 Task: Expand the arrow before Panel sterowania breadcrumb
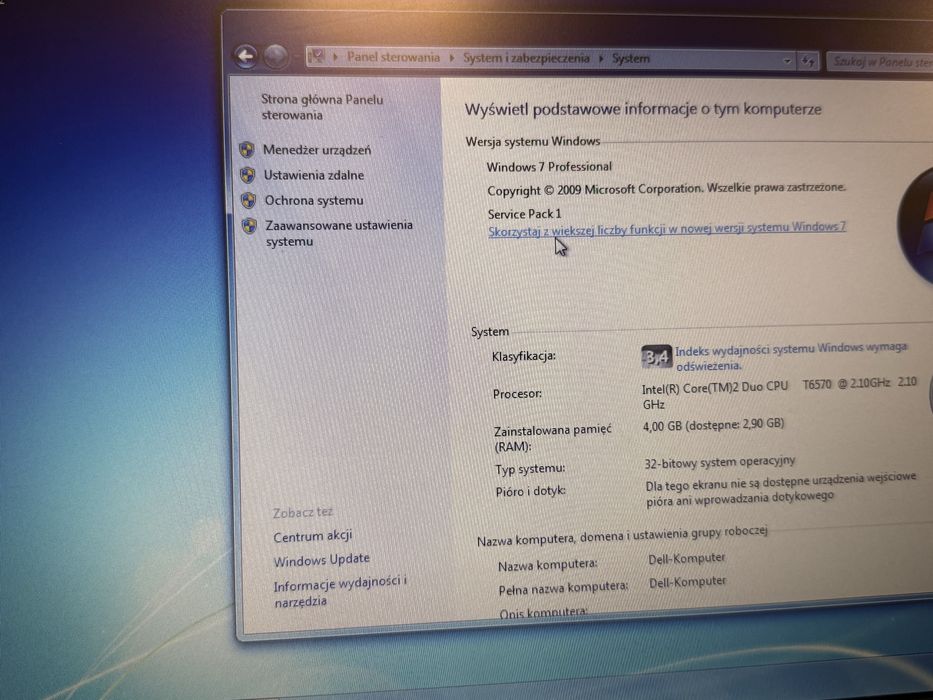pyautogui.click(x=336, y=57)
